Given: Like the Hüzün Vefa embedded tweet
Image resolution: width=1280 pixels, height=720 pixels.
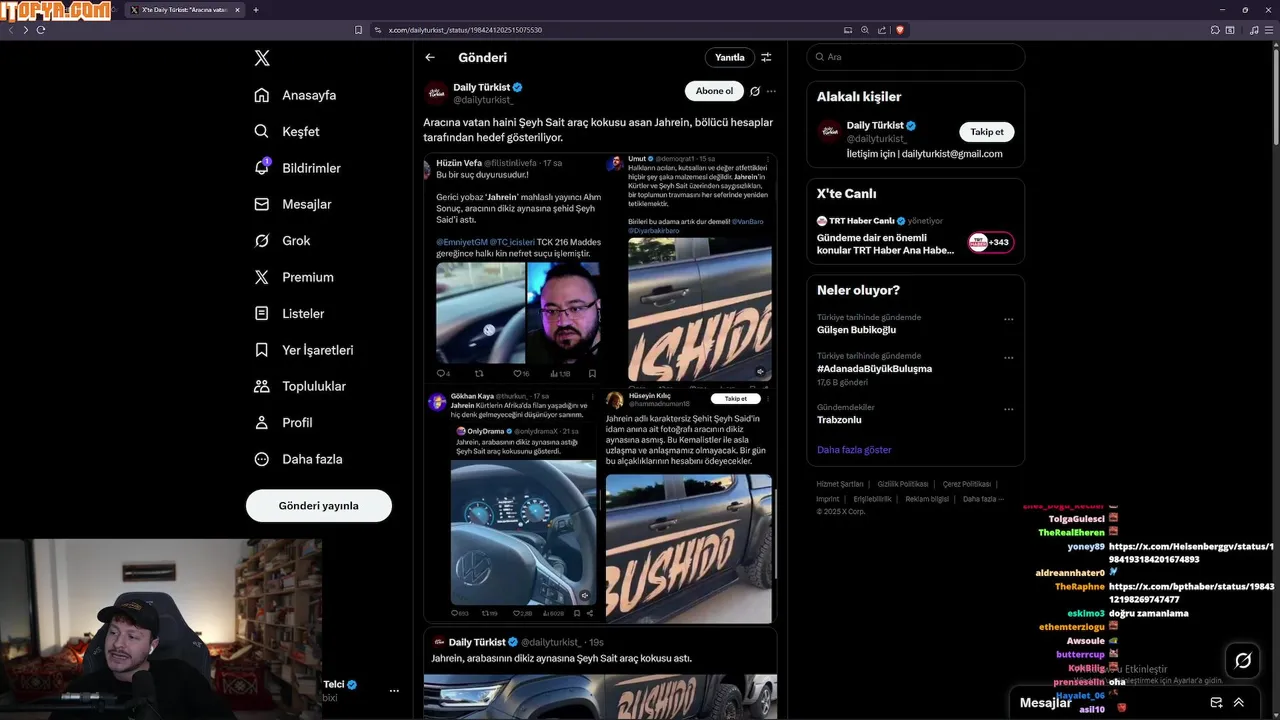Looking at the screenshot, I should click(517, 374).
